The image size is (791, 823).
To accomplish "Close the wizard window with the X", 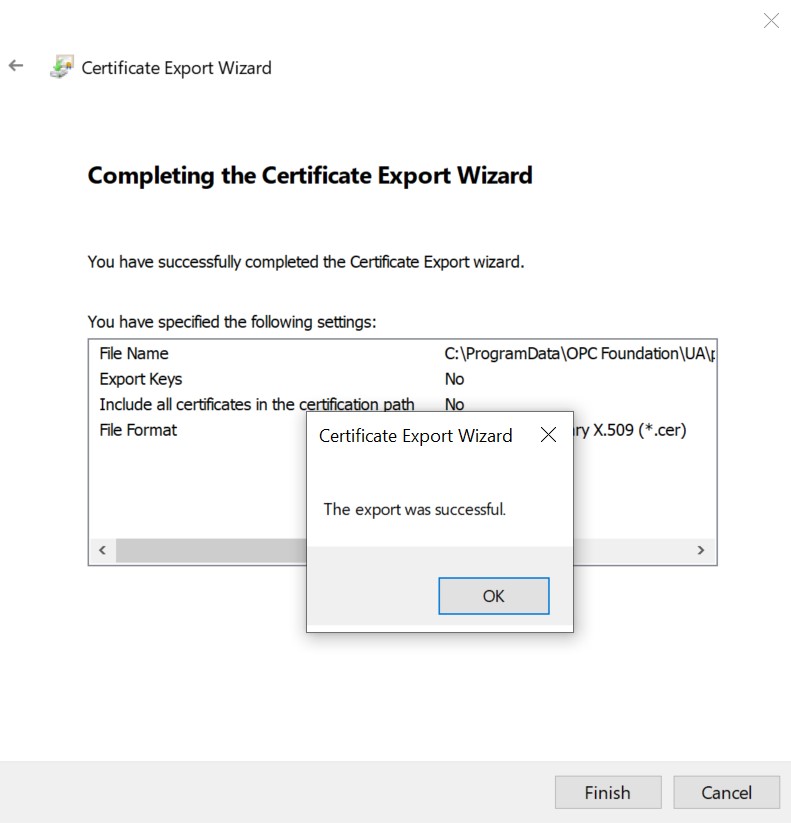I will pyautogui.click(x=771, y=20).
